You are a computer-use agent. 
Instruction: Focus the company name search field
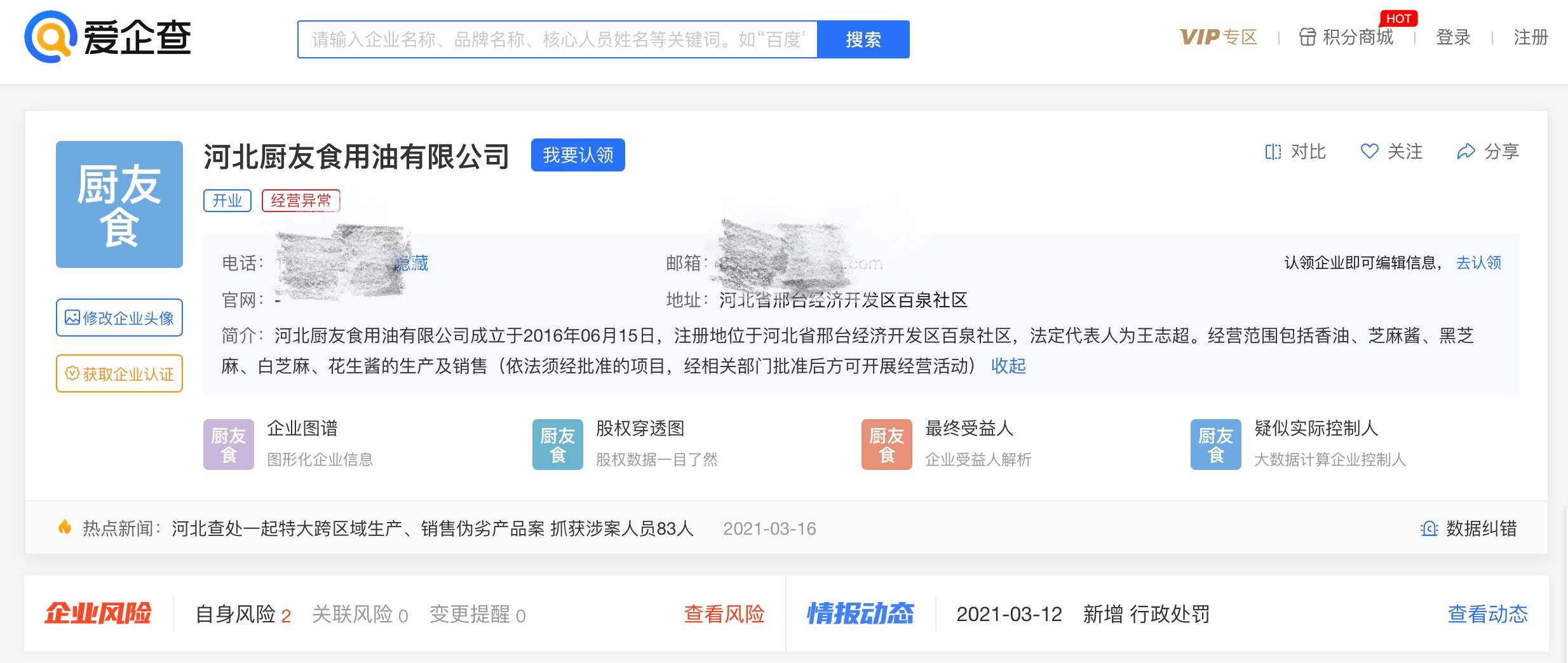557,39
